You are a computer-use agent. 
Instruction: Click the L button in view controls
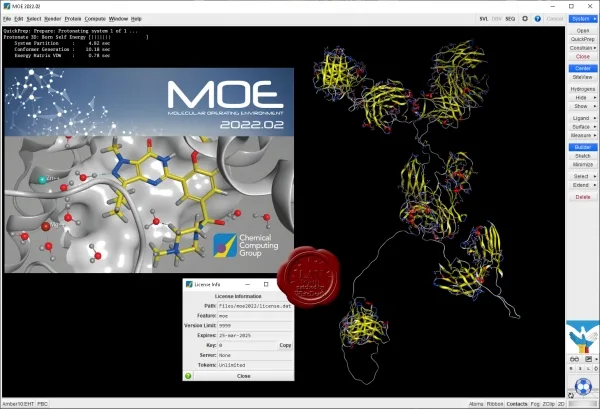(589, 368)
